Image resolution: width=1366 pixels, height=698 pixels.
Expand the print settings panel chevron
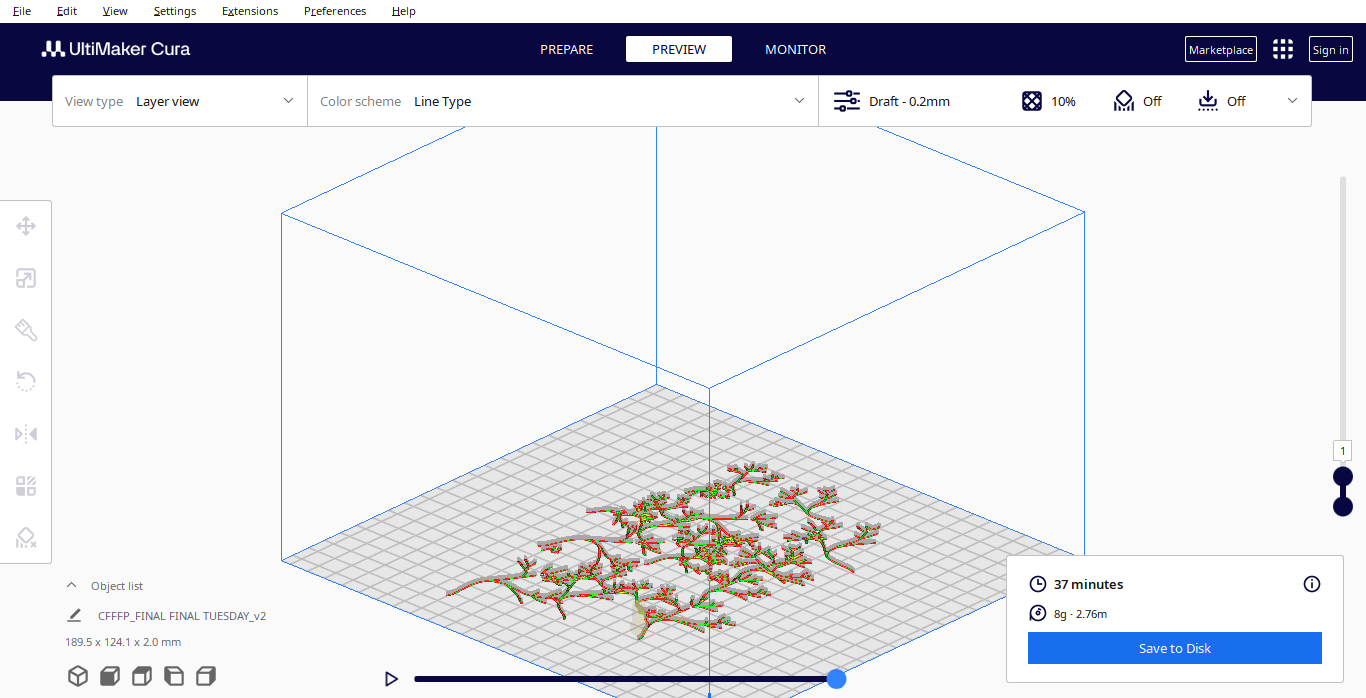click(x=1292, y=101)
